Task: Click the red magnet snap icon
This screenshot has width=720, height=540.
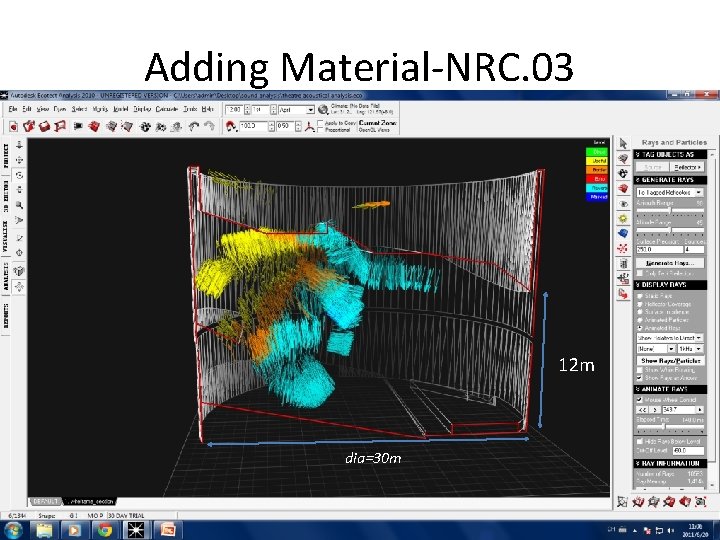Action: click(x=231, y=126)
